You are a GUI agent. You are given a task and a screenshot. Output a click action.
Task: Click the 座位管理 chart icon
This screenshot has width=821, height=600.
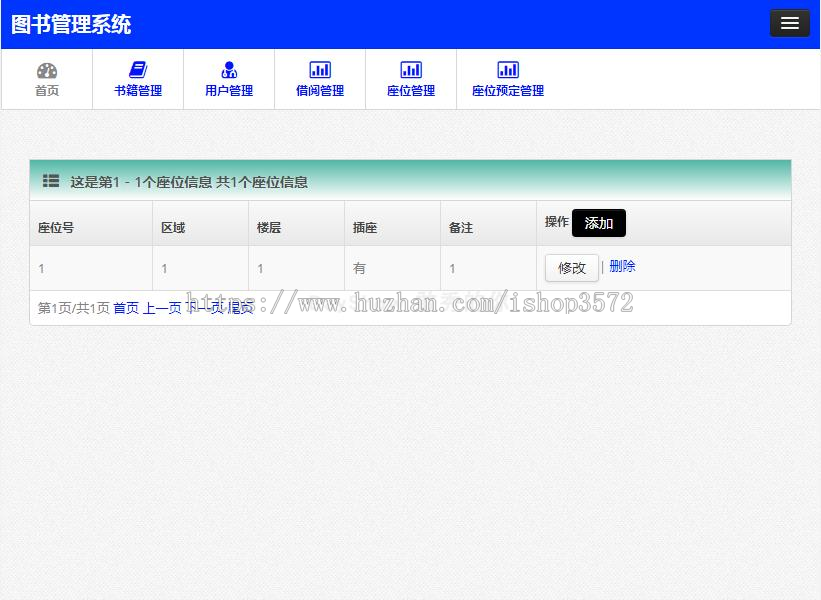click(411, 70)
